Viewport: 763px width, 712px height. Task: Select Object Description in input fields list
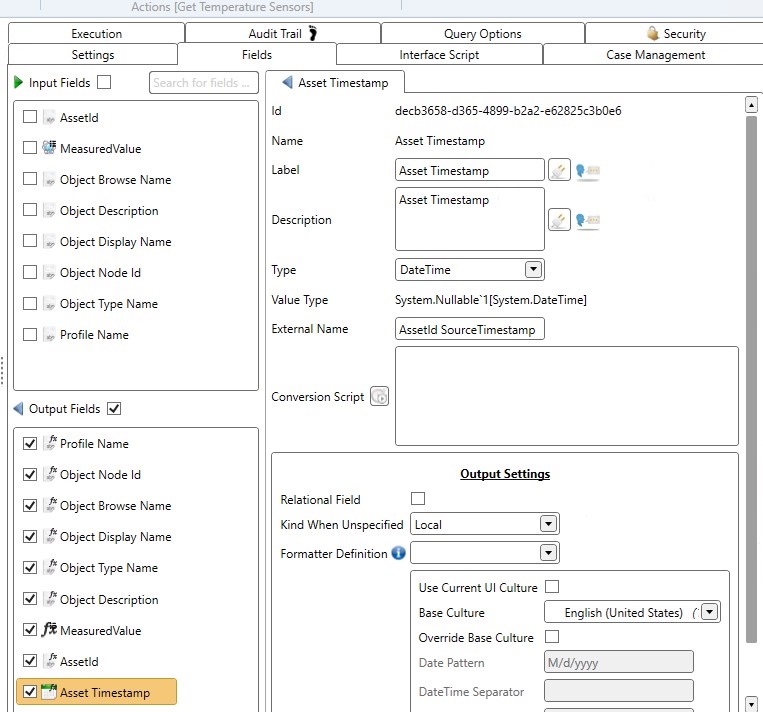click(109, 211)
